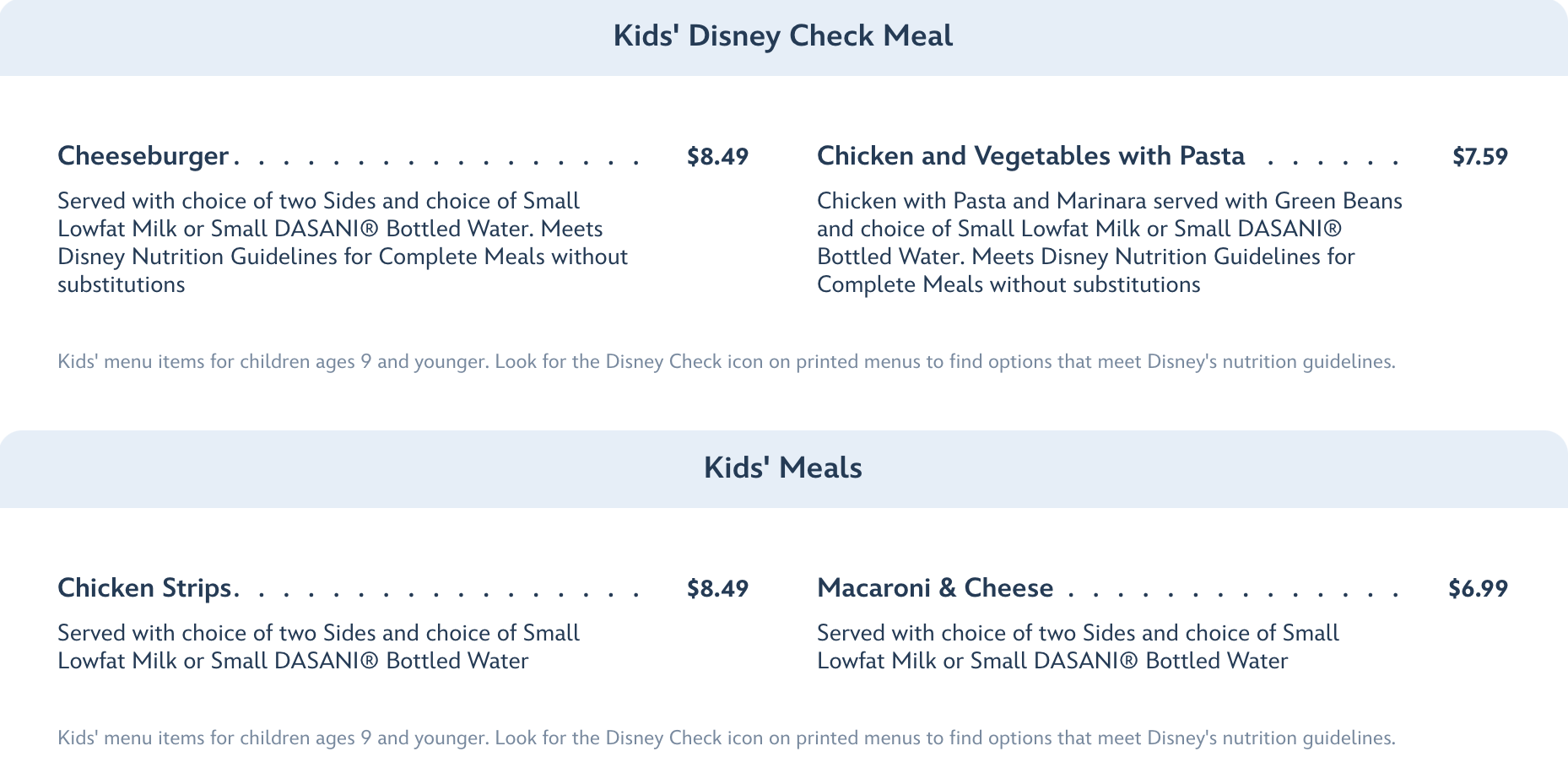Open the Macaroni & Cheese item
The width and height of the screenshot is (1568, 773).
tap(935, 588)
